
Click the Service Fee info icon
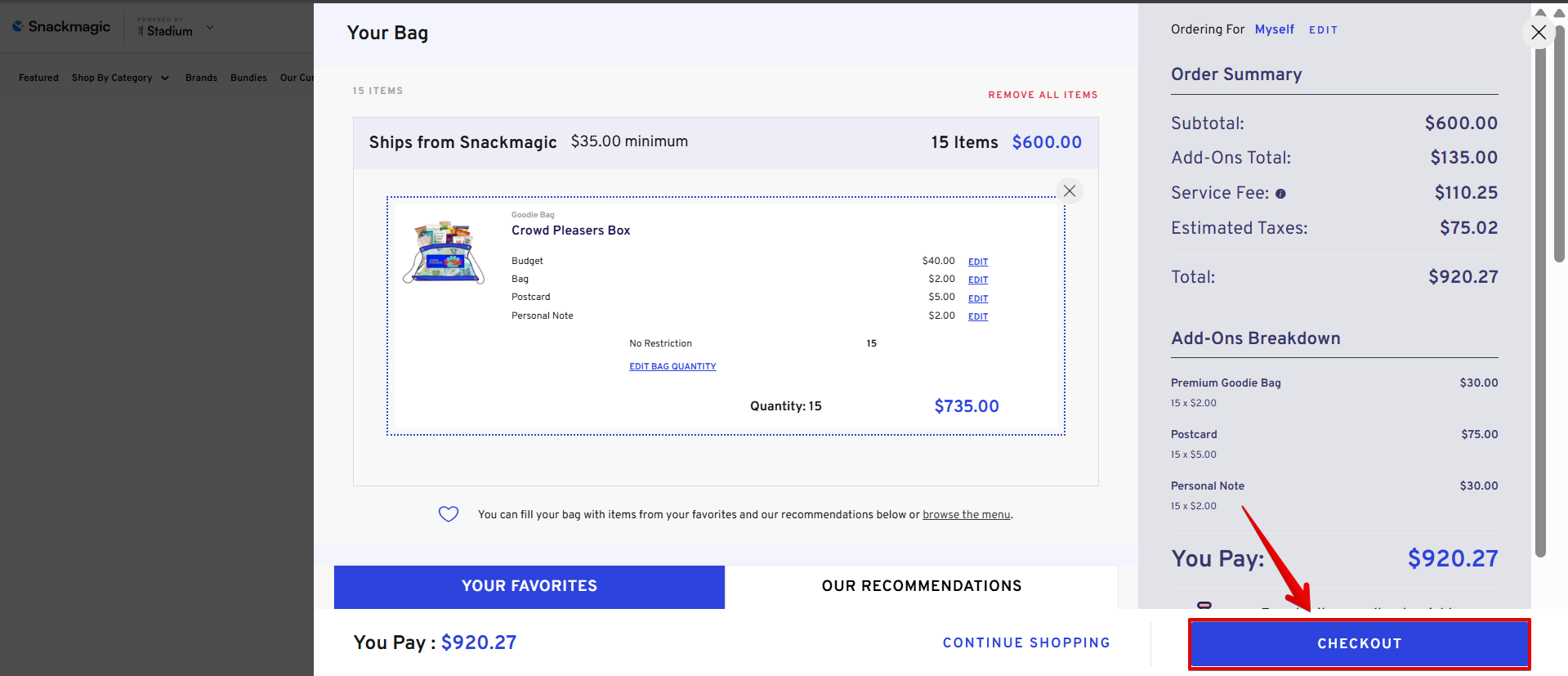(x=1280, y=194)
